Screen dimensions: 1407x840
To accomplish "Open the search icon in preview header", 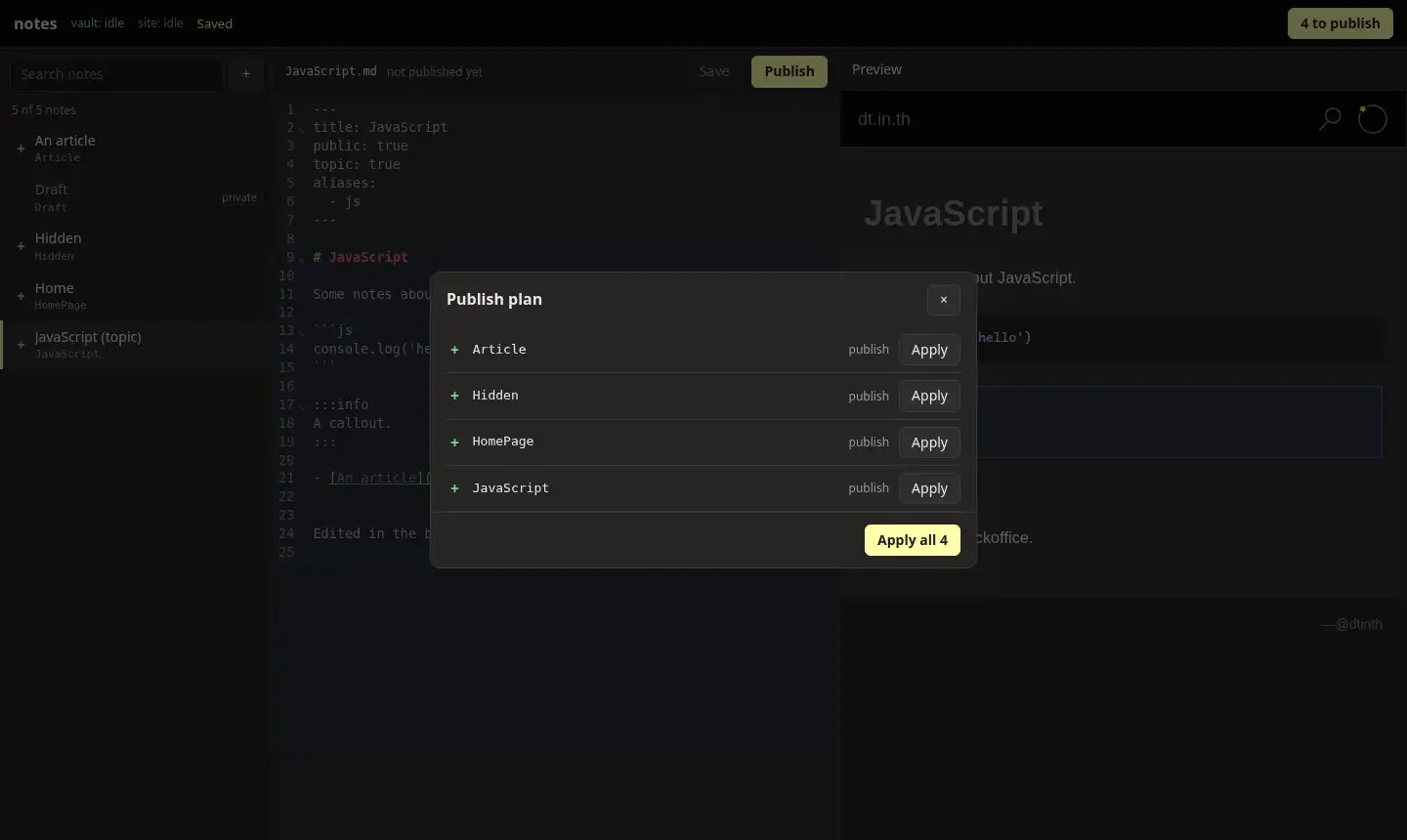I will point(1330,119).
